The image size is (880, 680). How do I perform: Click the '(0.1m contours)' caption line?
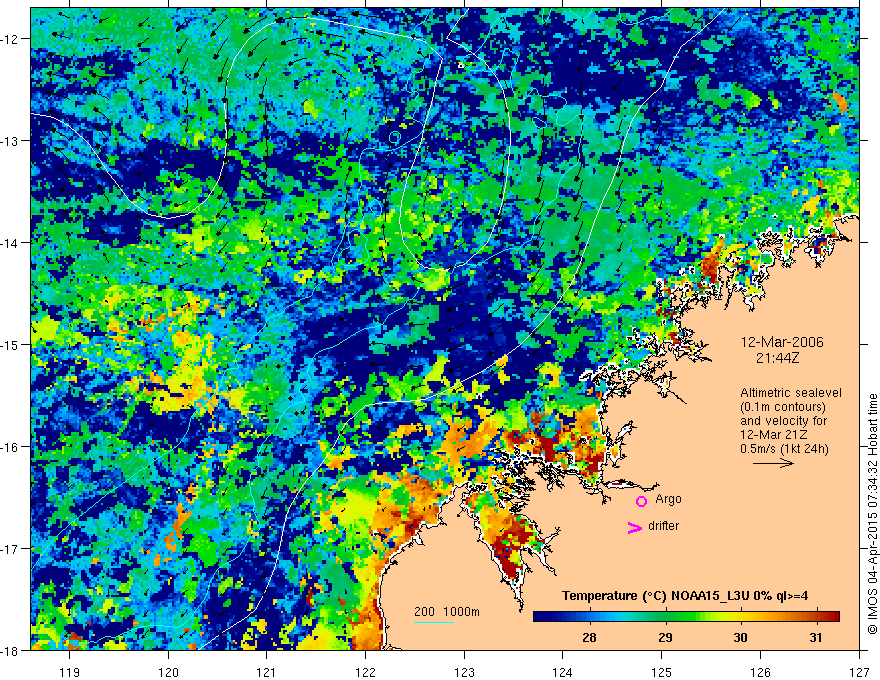(783, 407)
